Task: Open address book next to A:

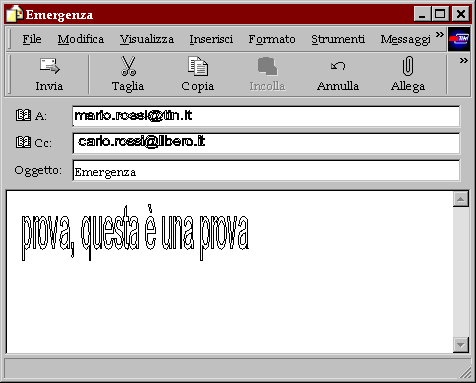Action: [x=23, y=115]
